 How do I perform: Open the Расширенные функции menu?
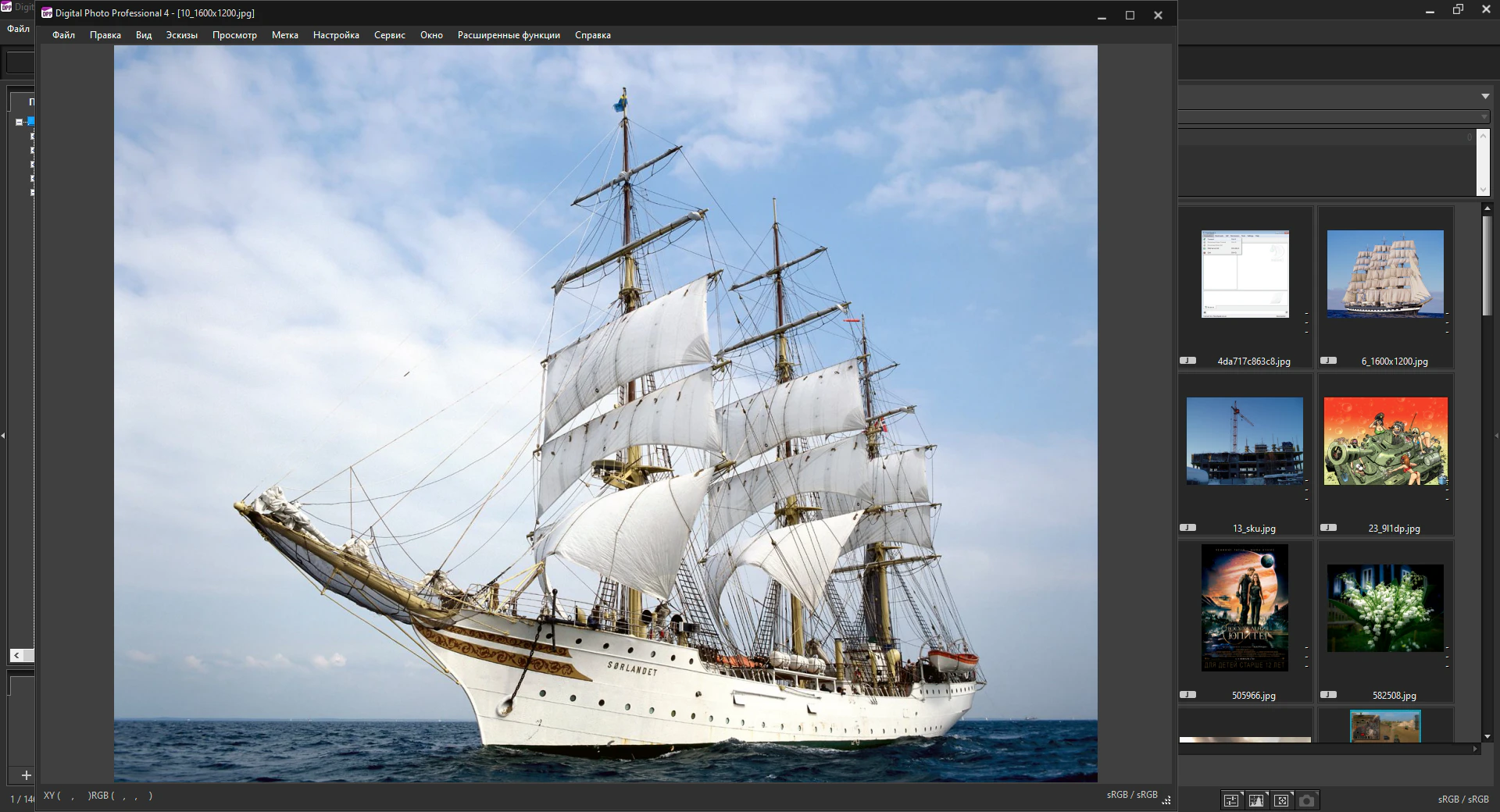[509, 35]
